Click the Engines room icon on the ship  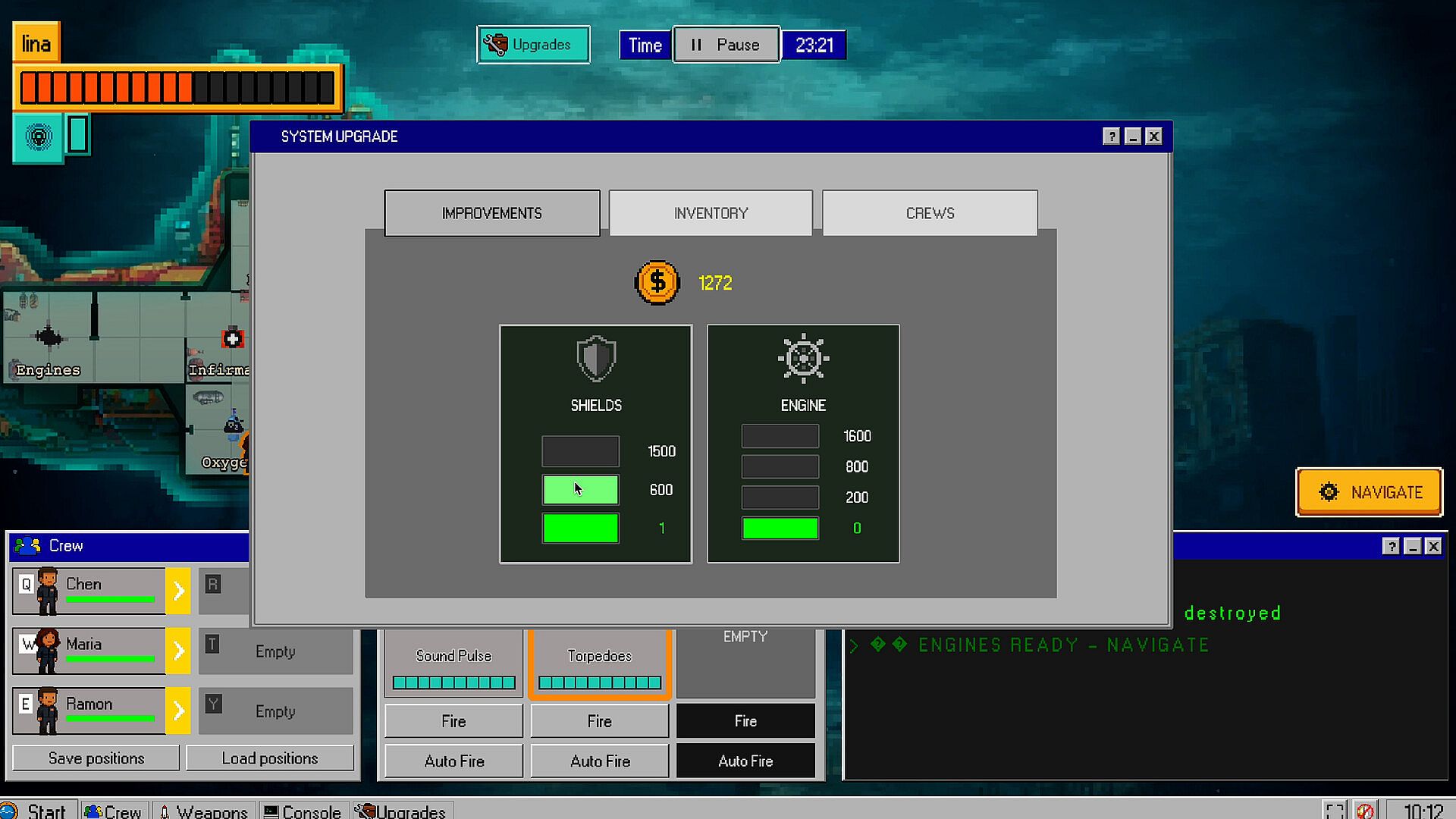pos(49,336)
